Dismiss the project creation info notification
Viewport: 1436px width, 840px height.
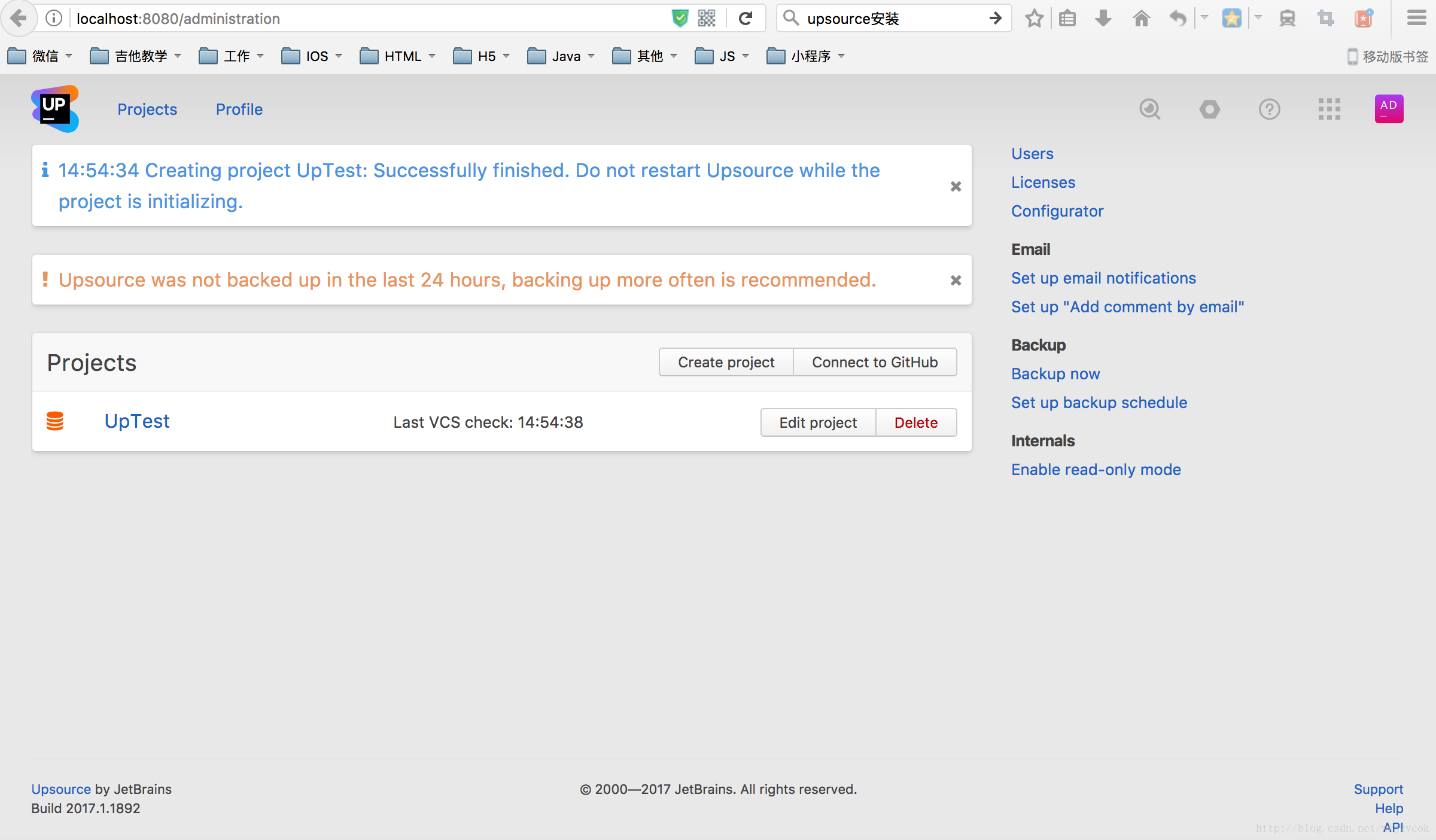[x=956, y=186]
